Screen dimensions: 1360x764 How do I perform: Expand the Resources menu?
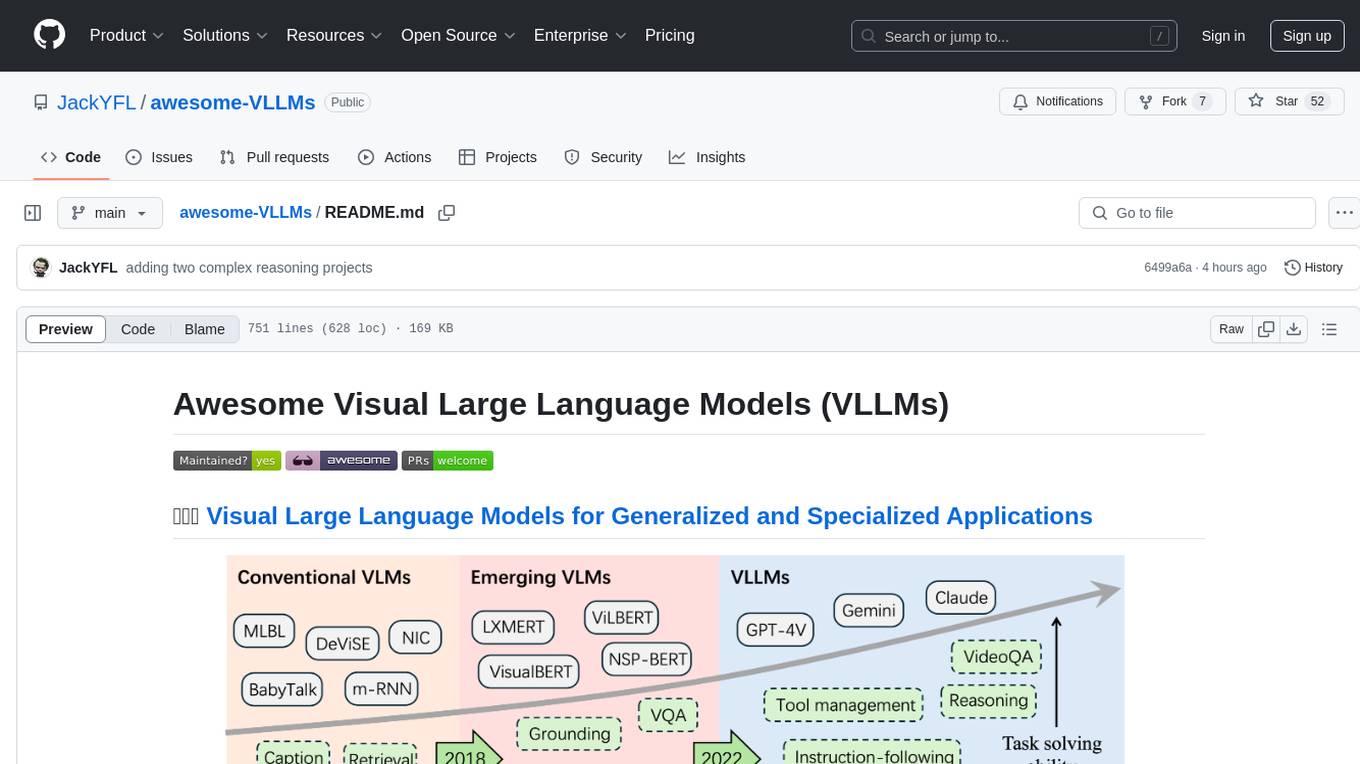pyautogui.click(x=334, y=35)
